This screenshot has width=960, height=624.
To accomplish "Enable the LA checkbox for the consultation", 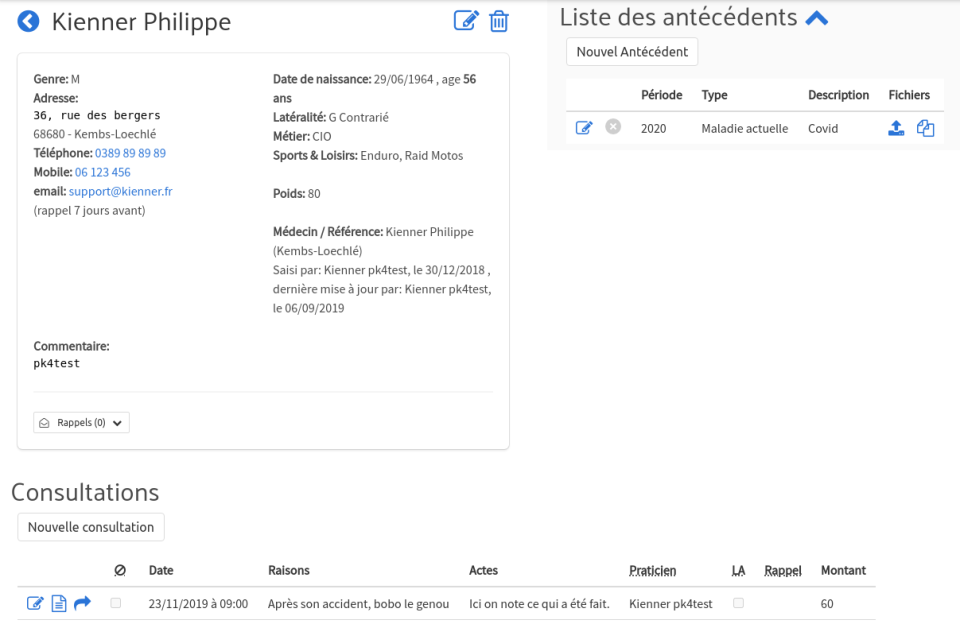I will coord(737,603).
